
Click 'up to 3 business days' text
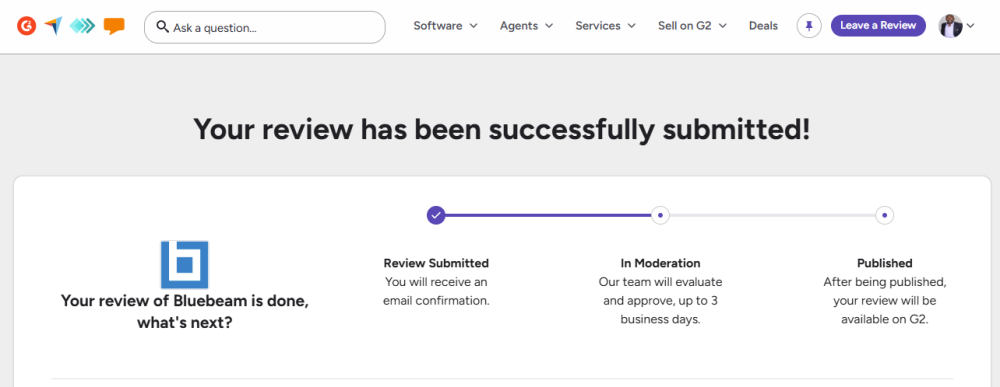tap(660, 310)
